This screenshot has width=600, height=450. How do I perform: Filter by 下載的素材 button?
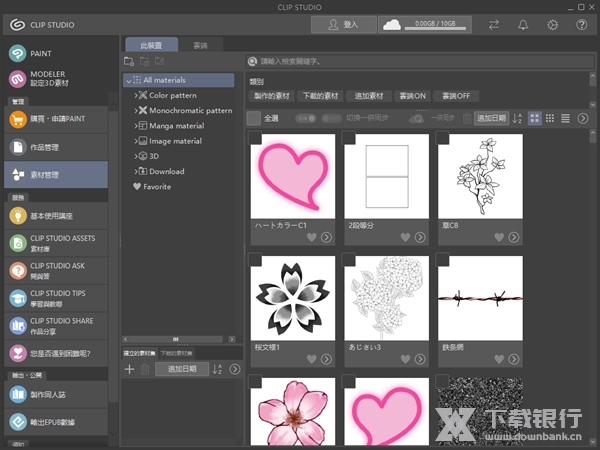[320, 95]
